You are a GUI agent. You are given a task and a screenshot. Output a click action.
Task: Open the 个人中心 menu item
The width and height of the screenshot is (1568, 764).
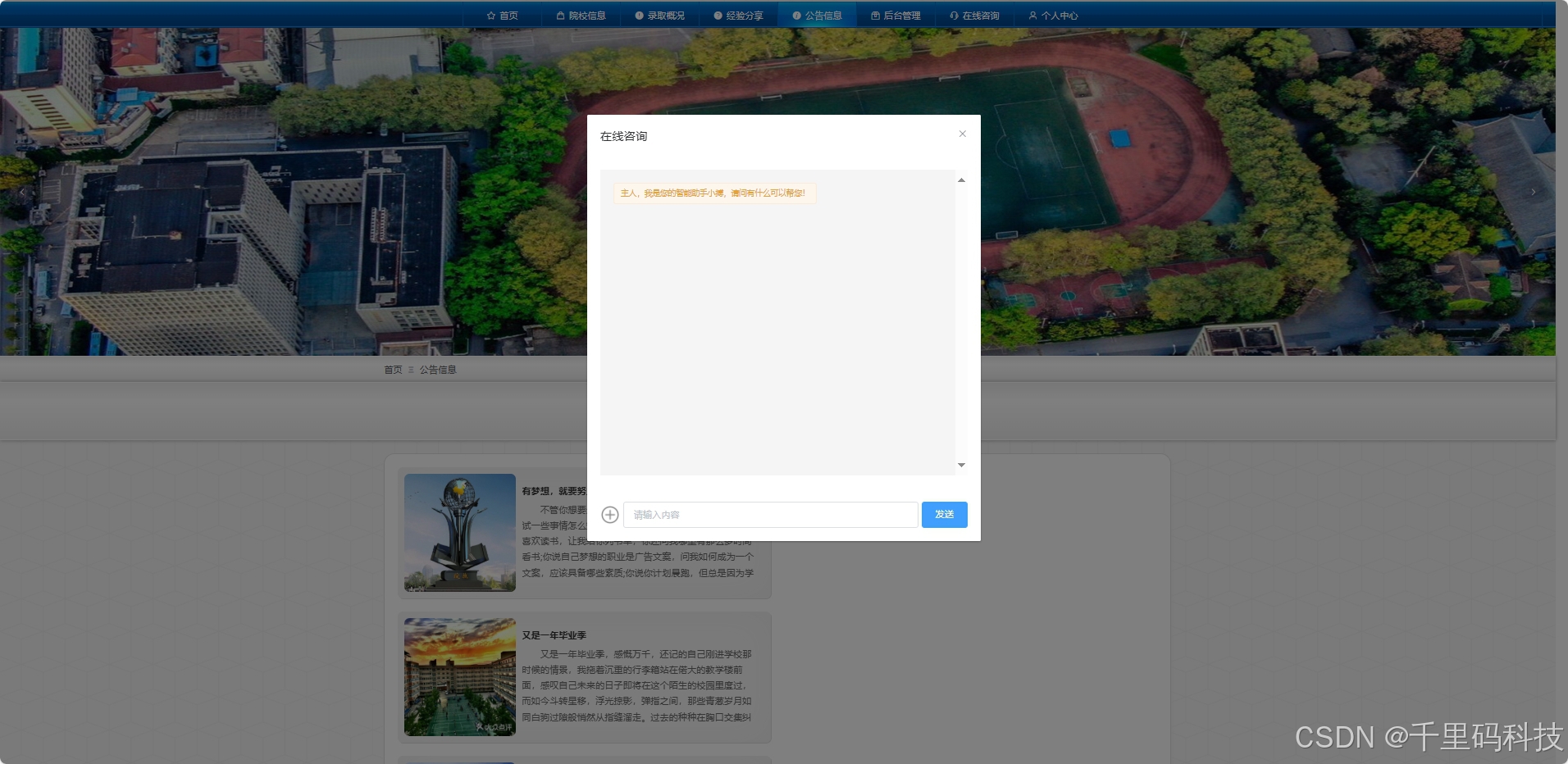point(1053,16)
